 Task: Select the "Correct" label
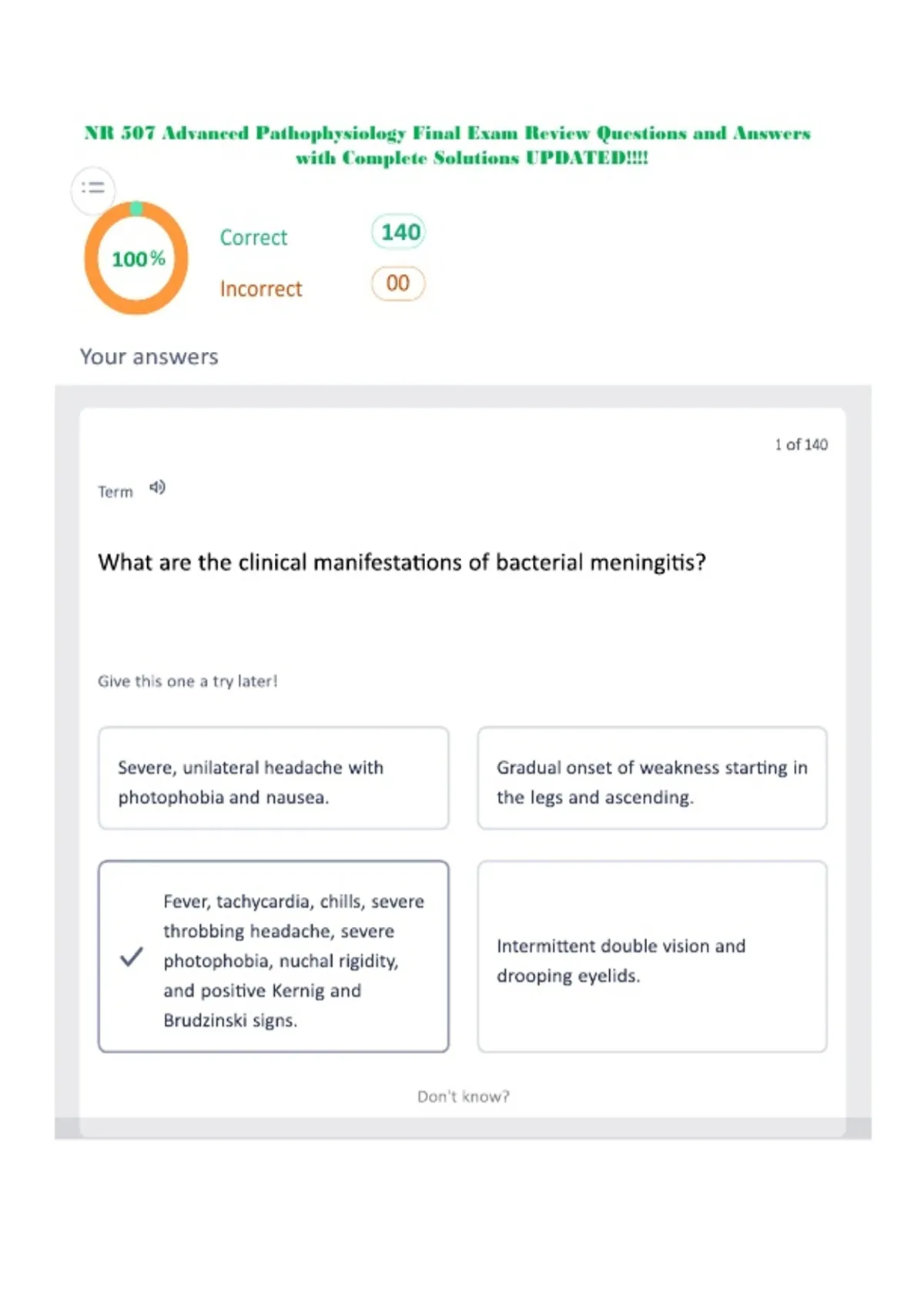pyautogui.click(x=253, y=237)
